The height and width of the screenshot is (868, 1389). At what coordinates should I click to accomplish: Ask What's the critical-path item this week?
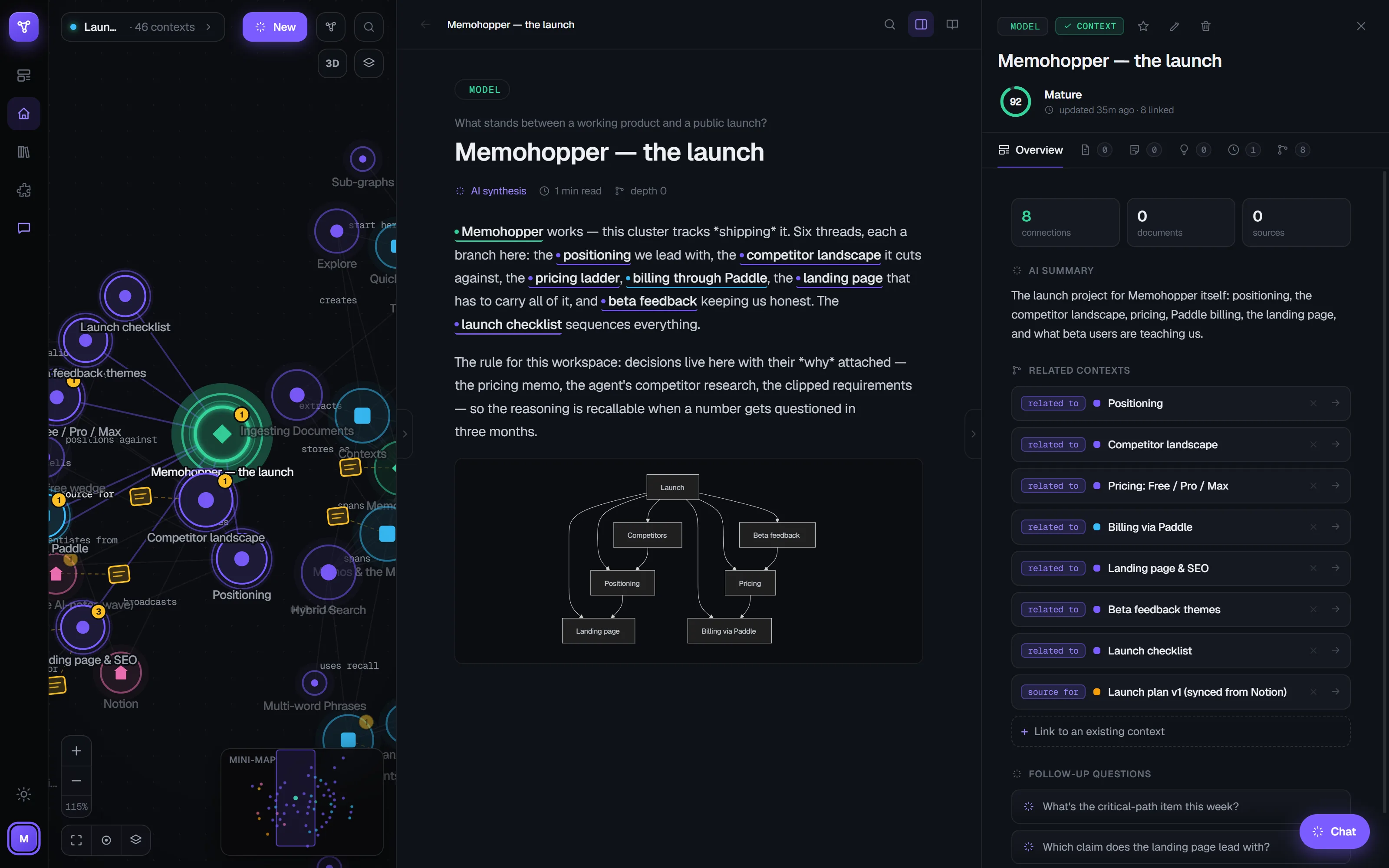(x=1180, y=806)
